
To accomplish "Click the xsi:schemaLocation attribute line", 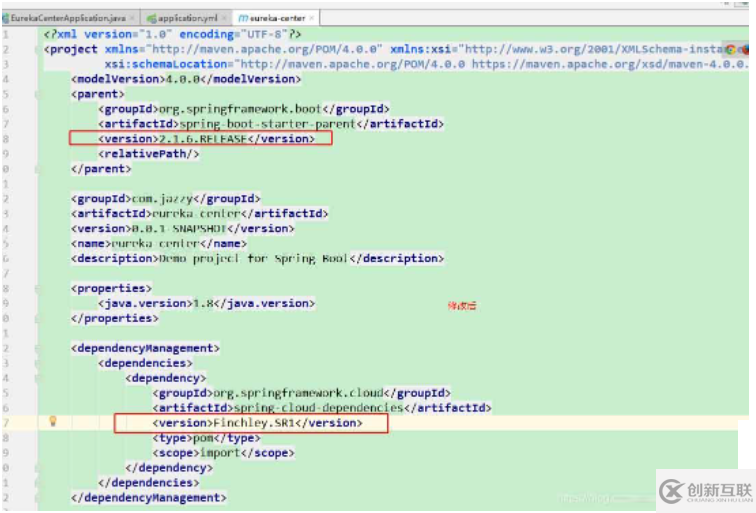I will click(426, 64).
